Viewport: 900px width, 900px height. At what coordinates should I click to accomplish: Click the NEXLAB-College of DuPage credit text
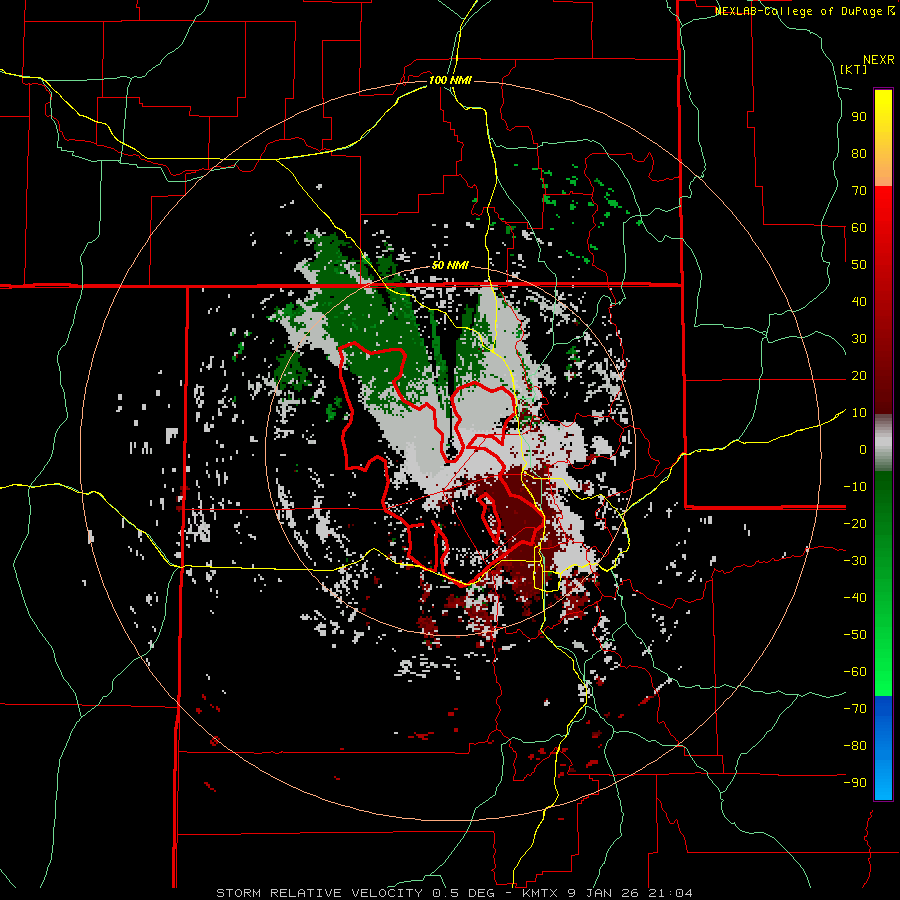click(804, 11)
